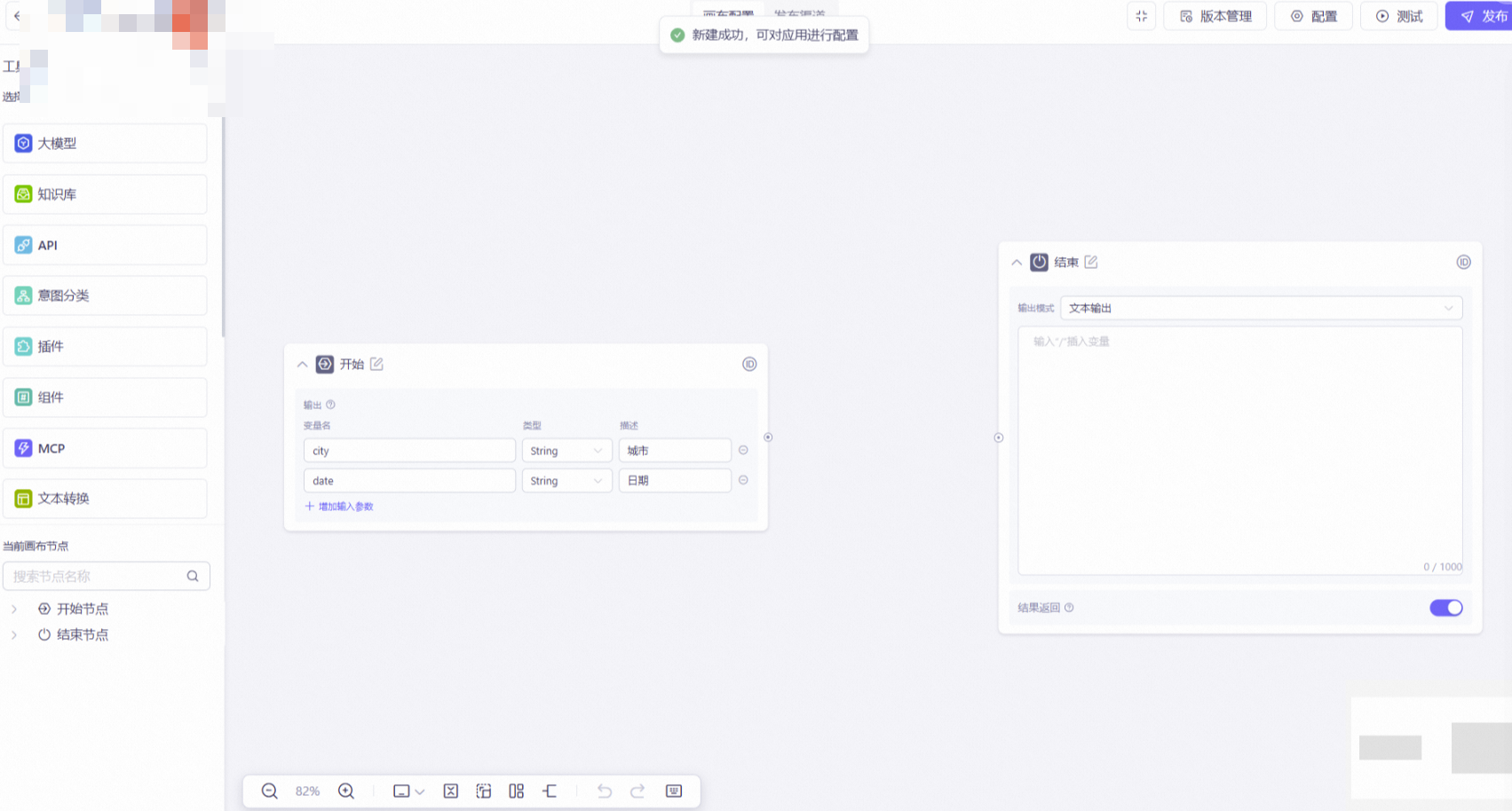The width and height of the screenshot is (1512, 811).
Task: Click the fit-to-view icon in bottom toolbar
Action: 451,791
